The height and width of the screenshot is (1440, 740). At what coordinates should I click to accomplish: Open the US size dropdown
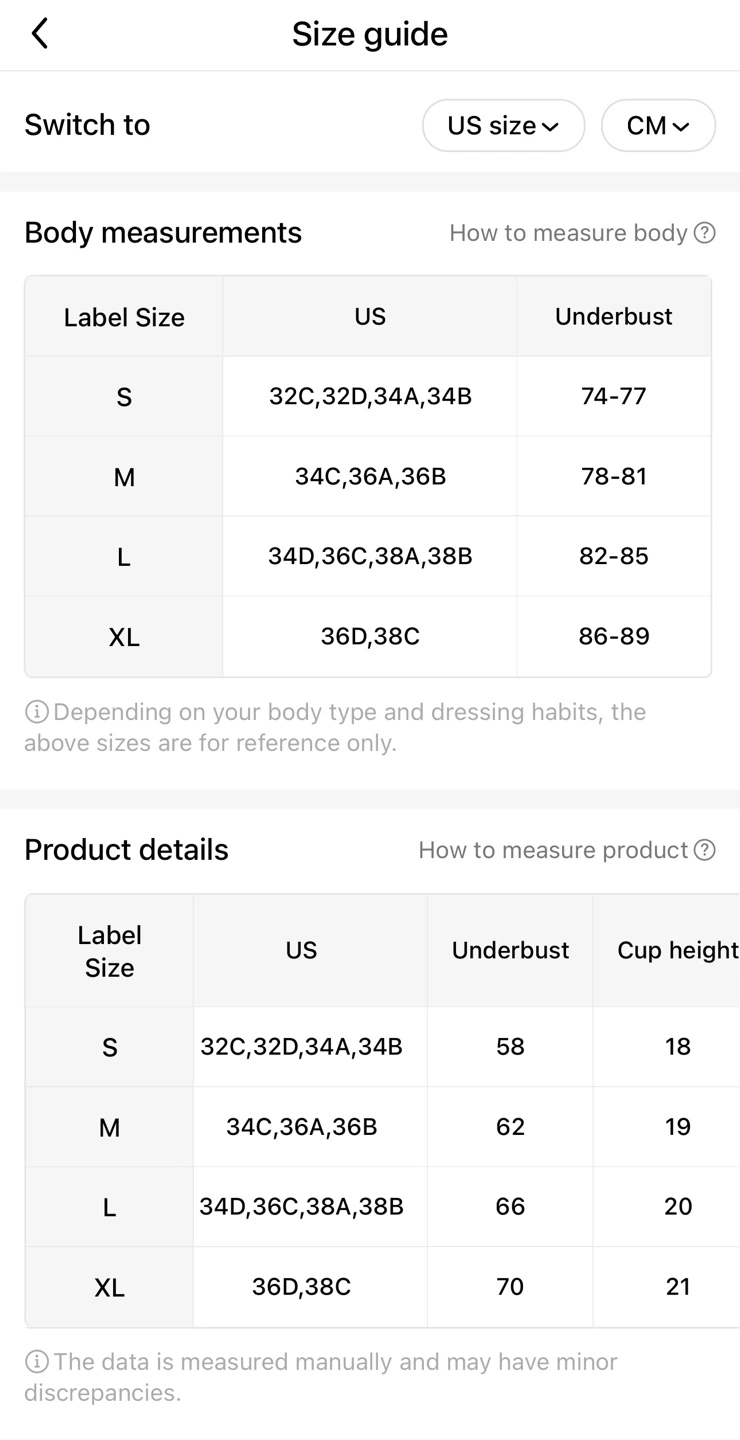[503, 125]
